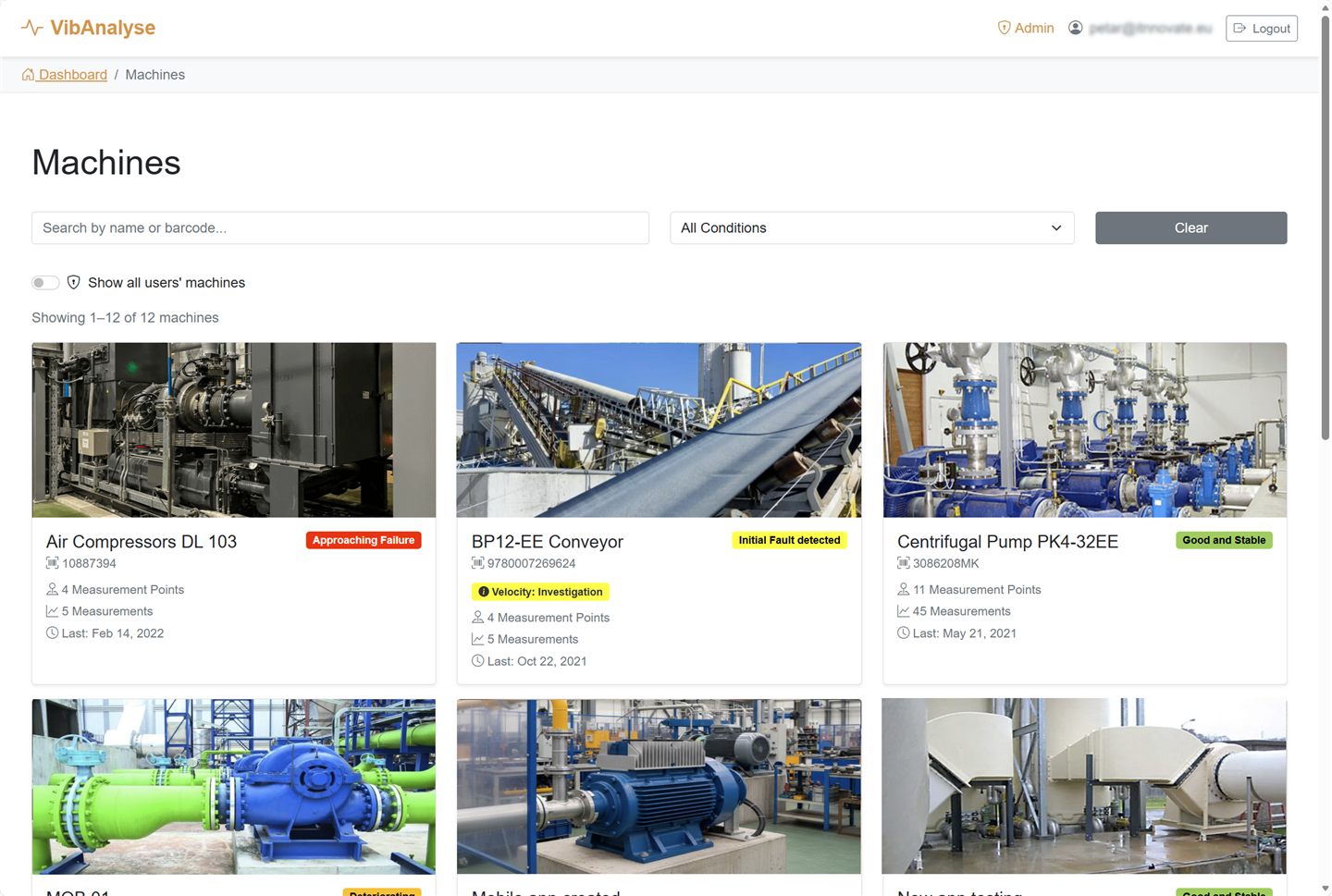Click measurement points icon beside 11 Measurement Points
The image size is (1332, 896).
[x=903, y=589]
